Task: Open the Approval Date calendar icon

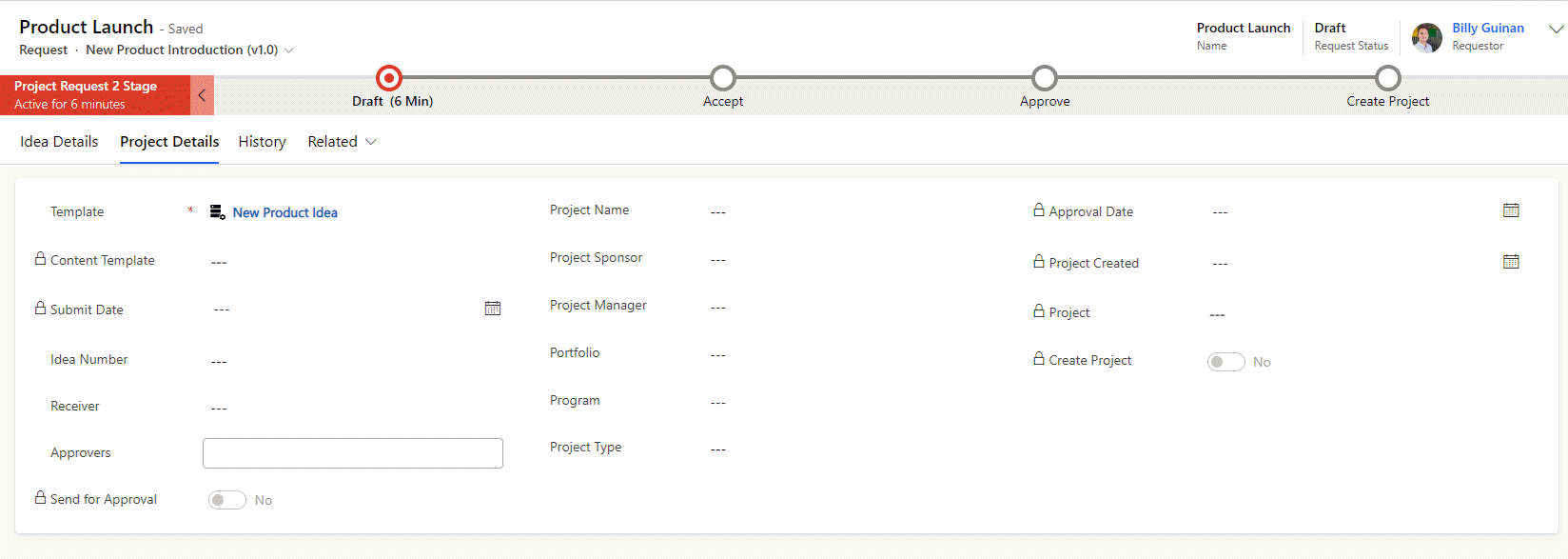Action: [1511, 210]
